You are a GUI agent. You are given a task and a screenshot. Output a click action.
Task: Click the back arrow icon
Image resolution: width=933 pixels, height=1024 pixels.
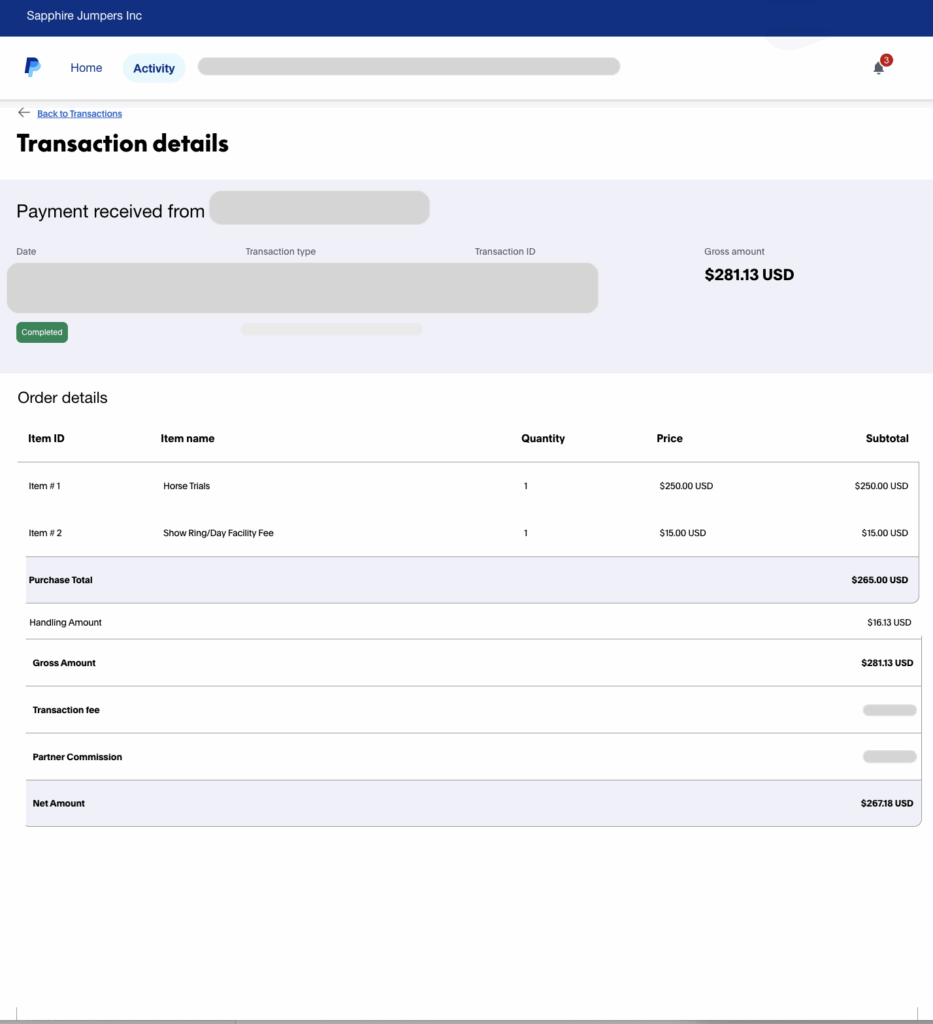24,113
